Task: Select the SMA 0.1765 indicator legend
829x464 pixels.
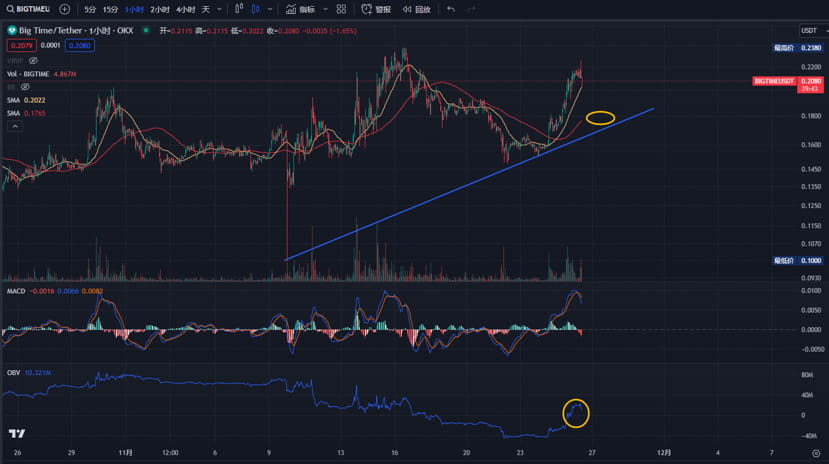Action: pyautogui.click(x=26, y=113)
